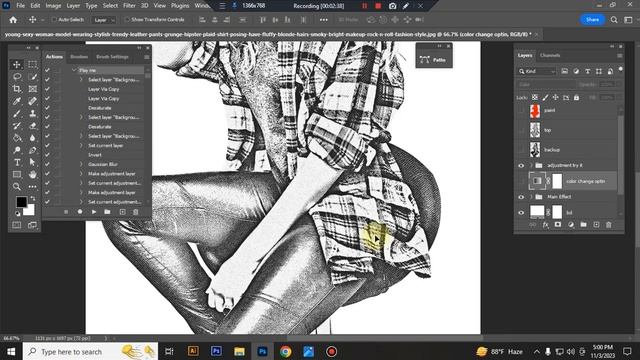
Task: Click the Home icon in options bar
Action: pyautogui.click(x=13, y=20)
